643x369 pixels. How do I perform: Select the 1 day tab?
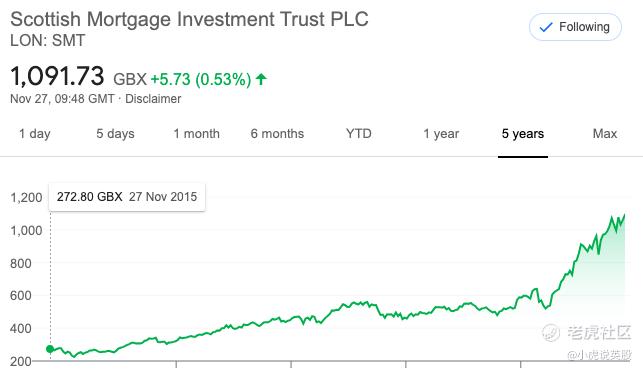[x=35, y=134]
